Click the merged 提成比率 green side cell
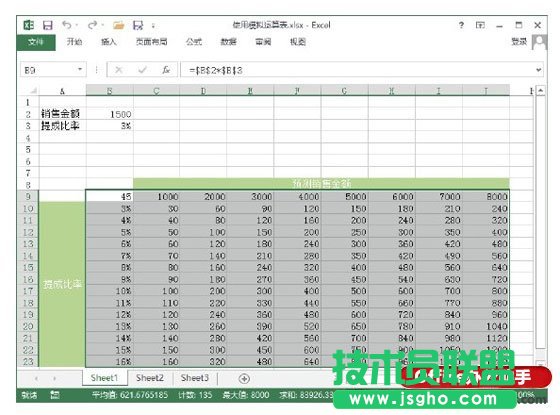The height and width of the screenshot is (415, 560). 62,284
